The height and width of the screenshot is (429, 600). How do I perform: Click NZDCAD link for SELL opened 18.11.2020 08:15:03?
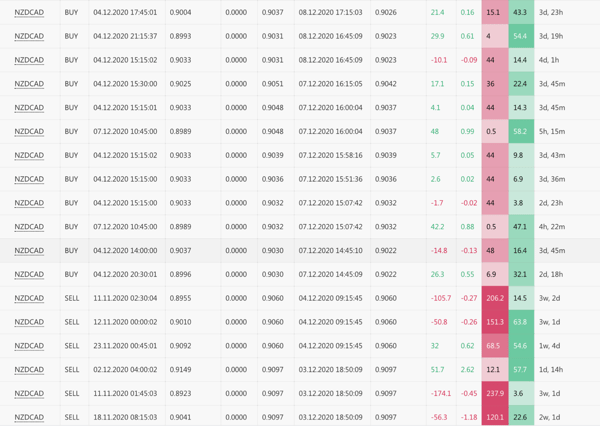click(29, 417)
